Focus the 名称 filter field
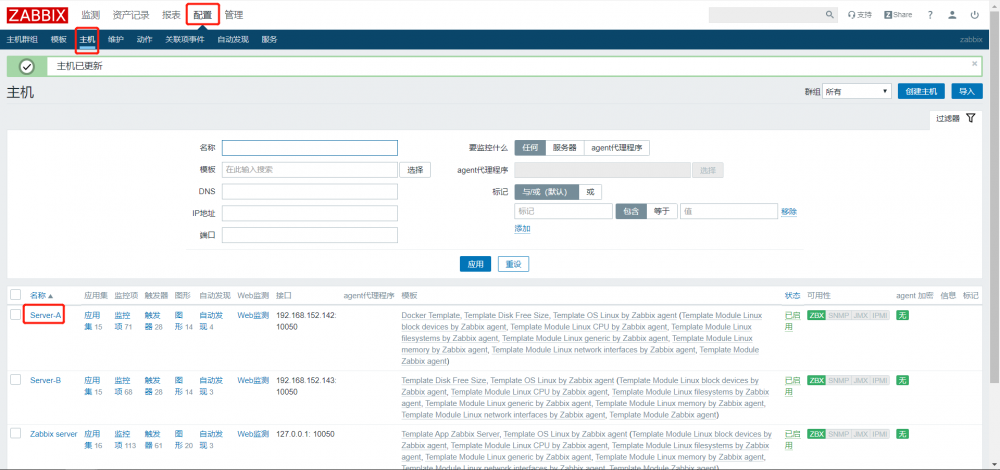The width and height of the screenshot is (1000, 470). click(310, 148)
